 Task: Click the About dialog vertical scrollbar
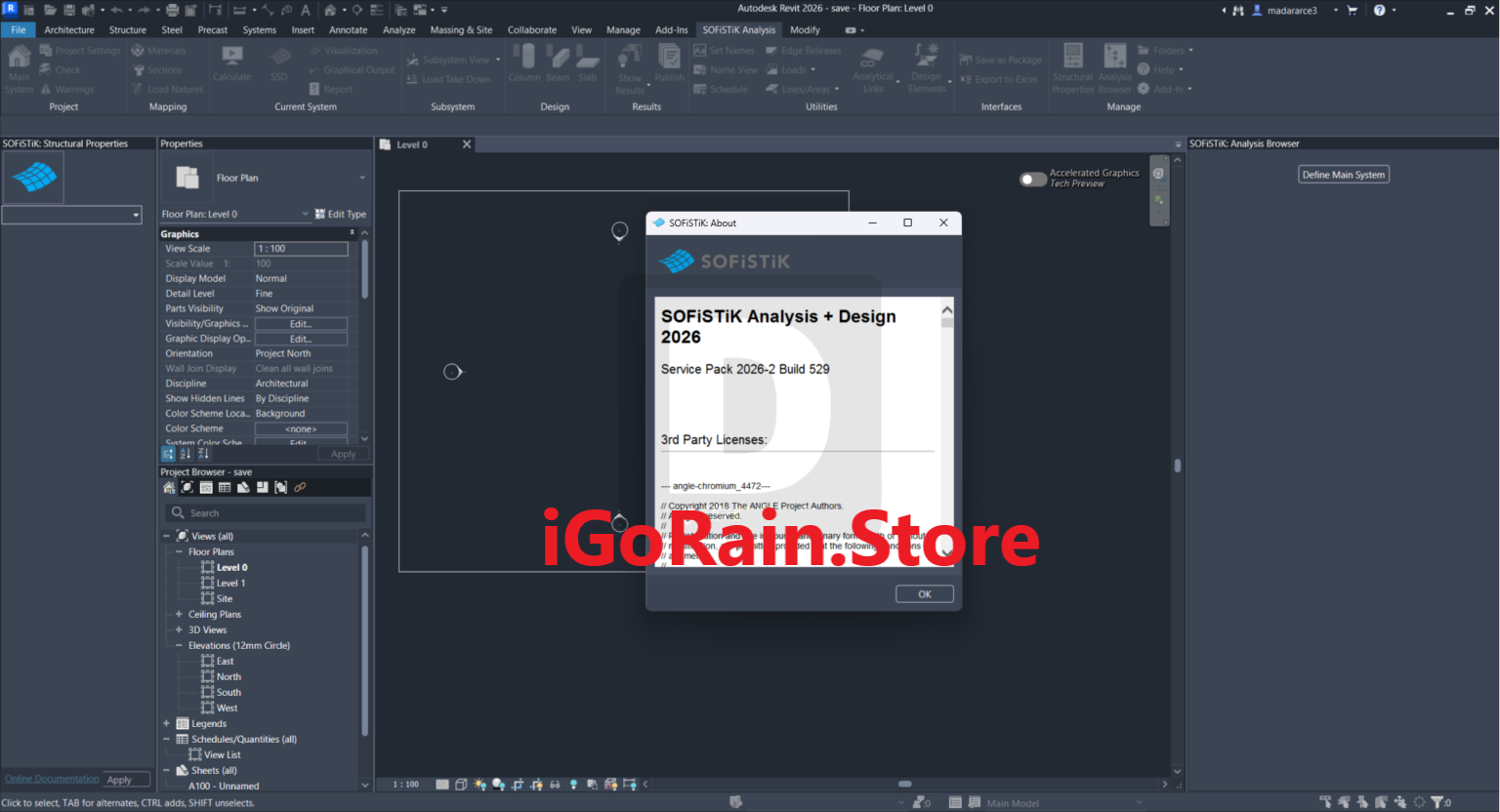tap(946, 429)
